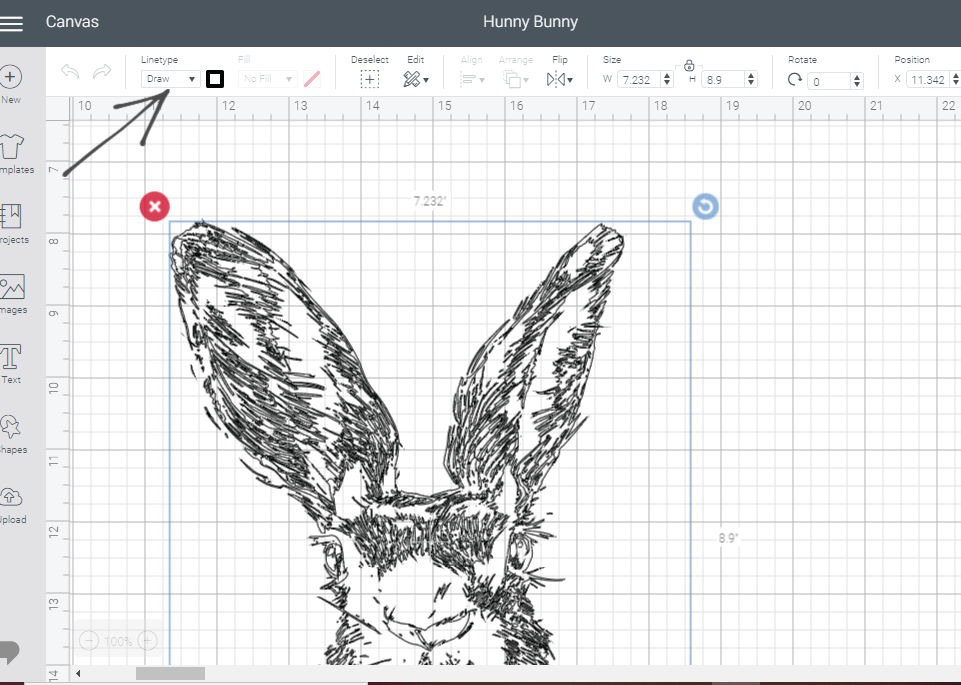
Task: Toggle the aspect ratio lock icon
Action: point(689,65)
